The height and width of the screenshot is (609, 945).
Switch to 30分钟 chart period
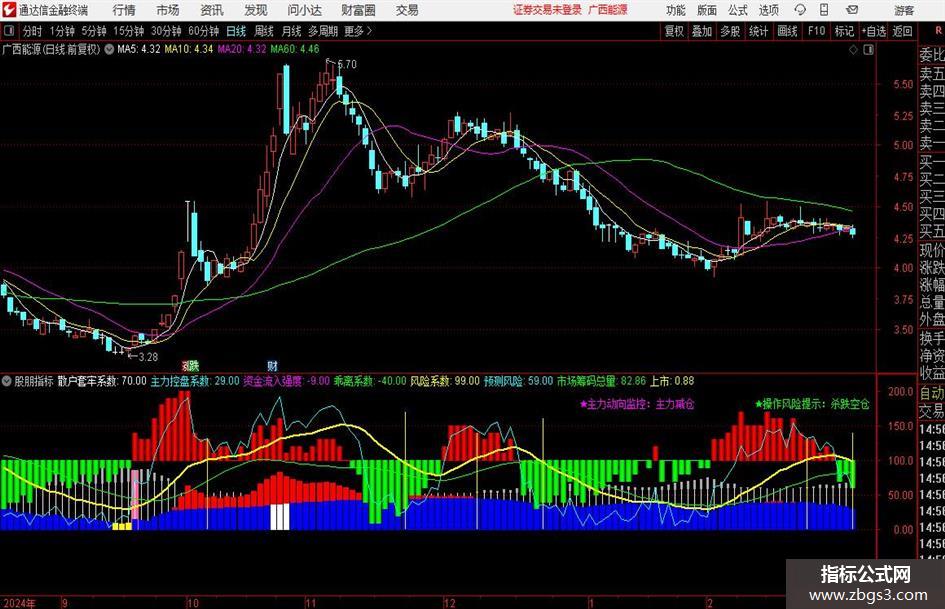coord(166,31)
